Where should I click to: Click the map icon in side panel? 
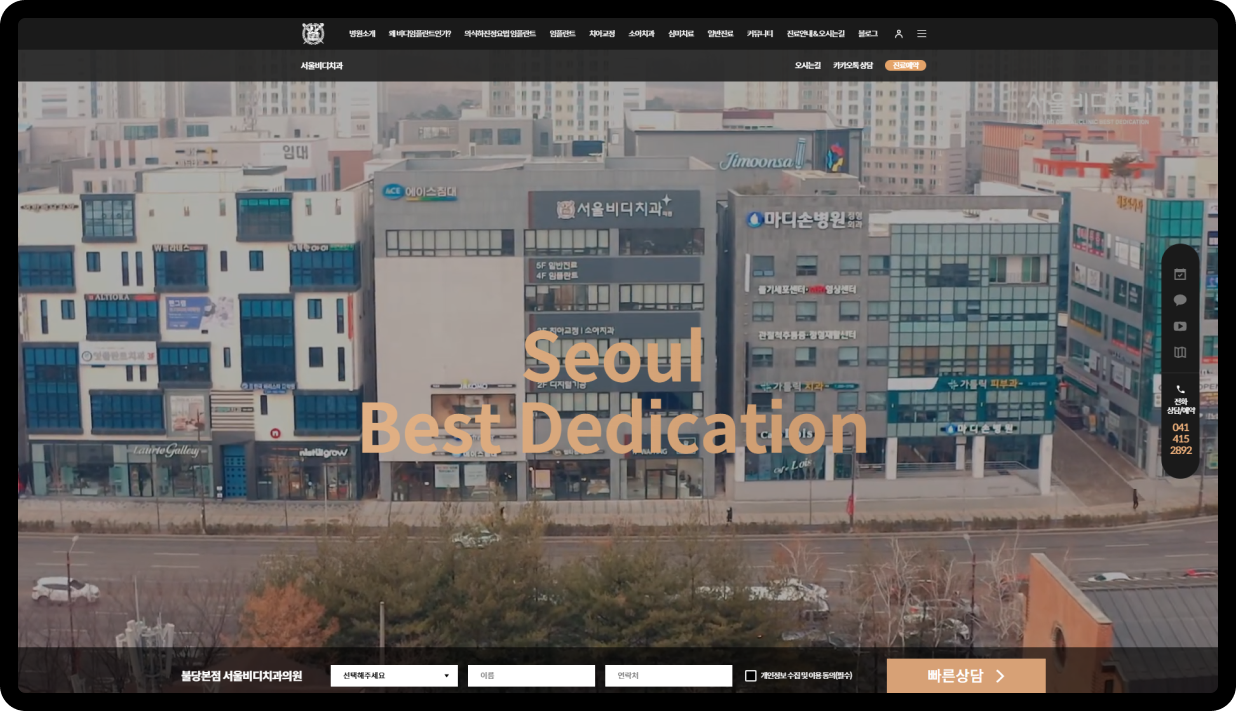[1180, 352]
